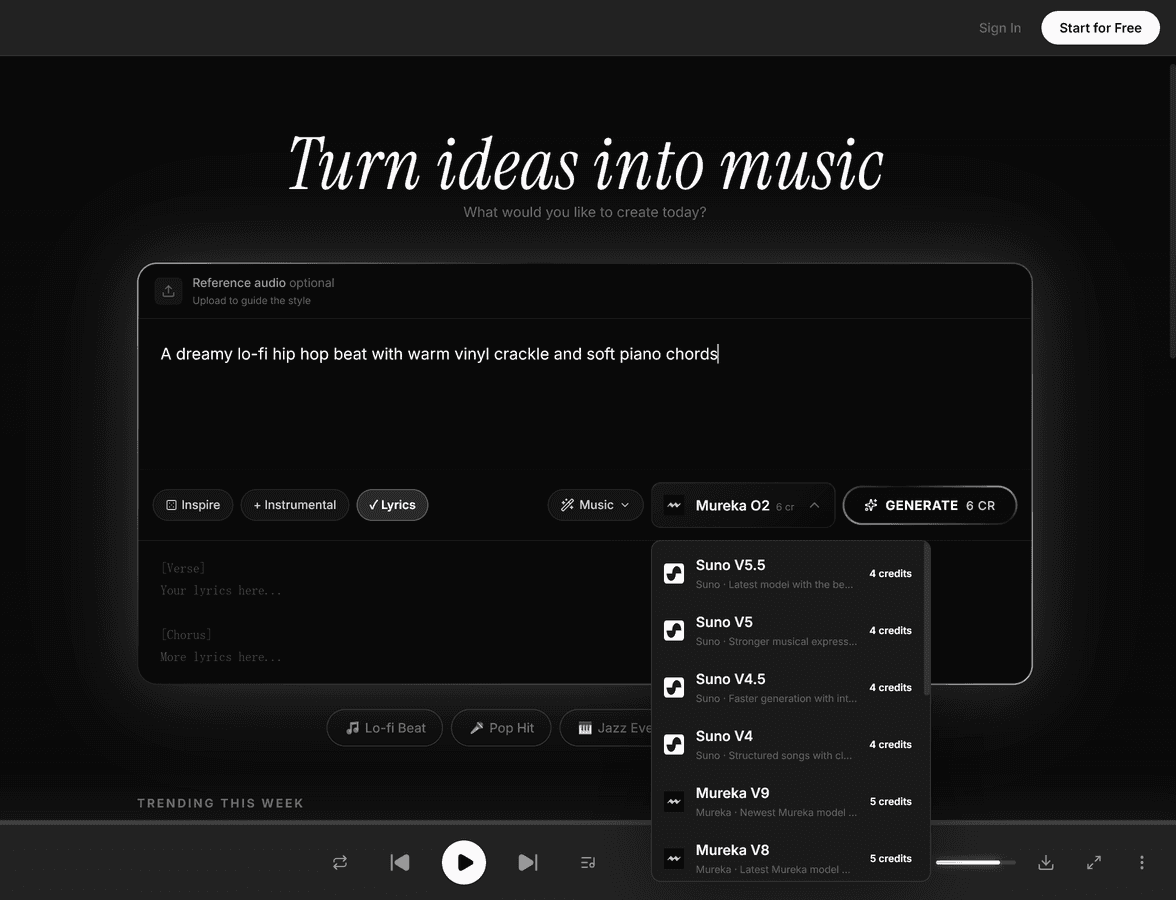Click the Mureka O2 logo in selector
The height and width of the screenshot is (900, 1176).
coord(674,506)
